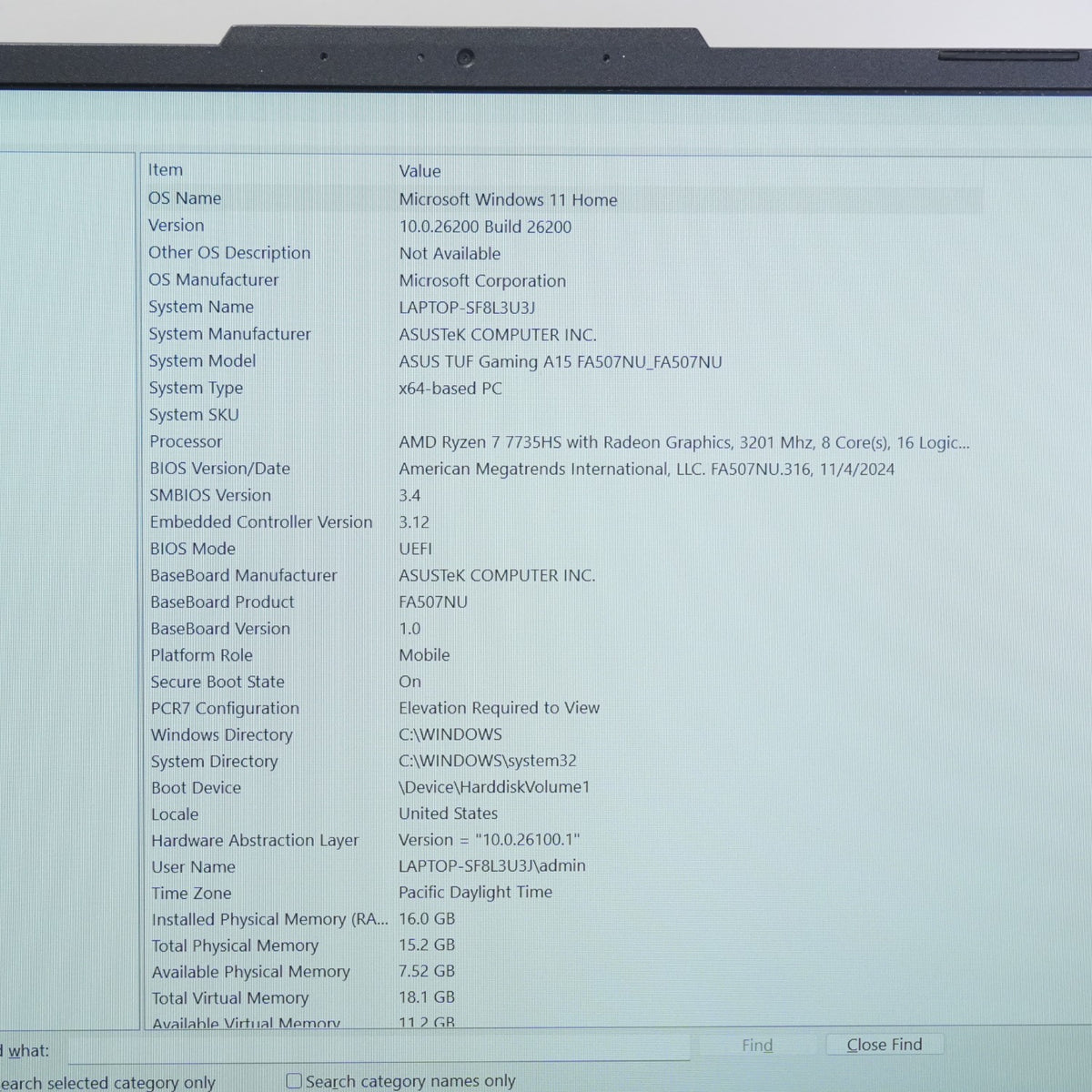This screenshot has width=1092, height=1092.
Task: Click the LAPTOP-SF8L3U3J system name value
Action: [x=467, y=308]
